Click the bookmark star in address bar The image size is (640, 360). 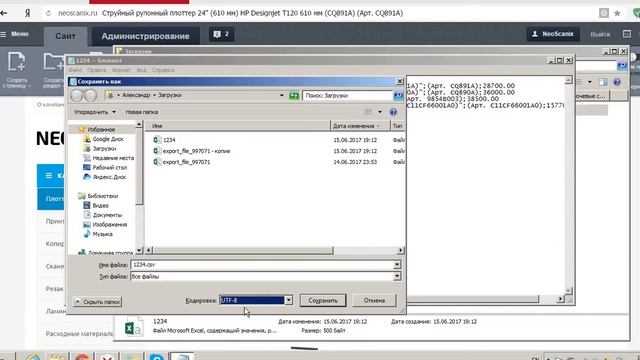[x=617, y=13]
